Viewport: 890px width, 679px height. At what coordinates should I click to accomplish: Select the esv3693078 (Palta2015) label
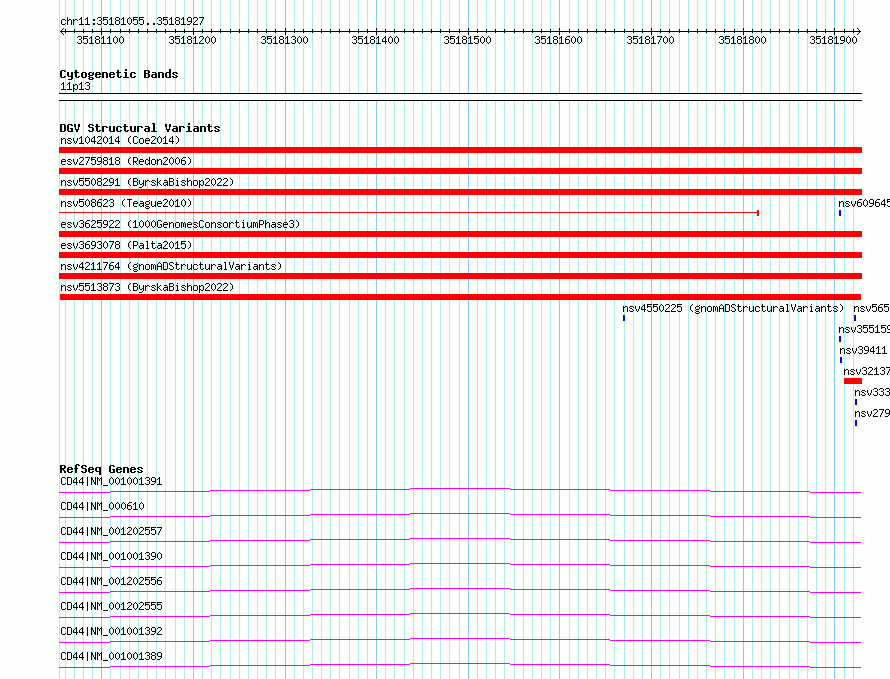coord(126,245)
